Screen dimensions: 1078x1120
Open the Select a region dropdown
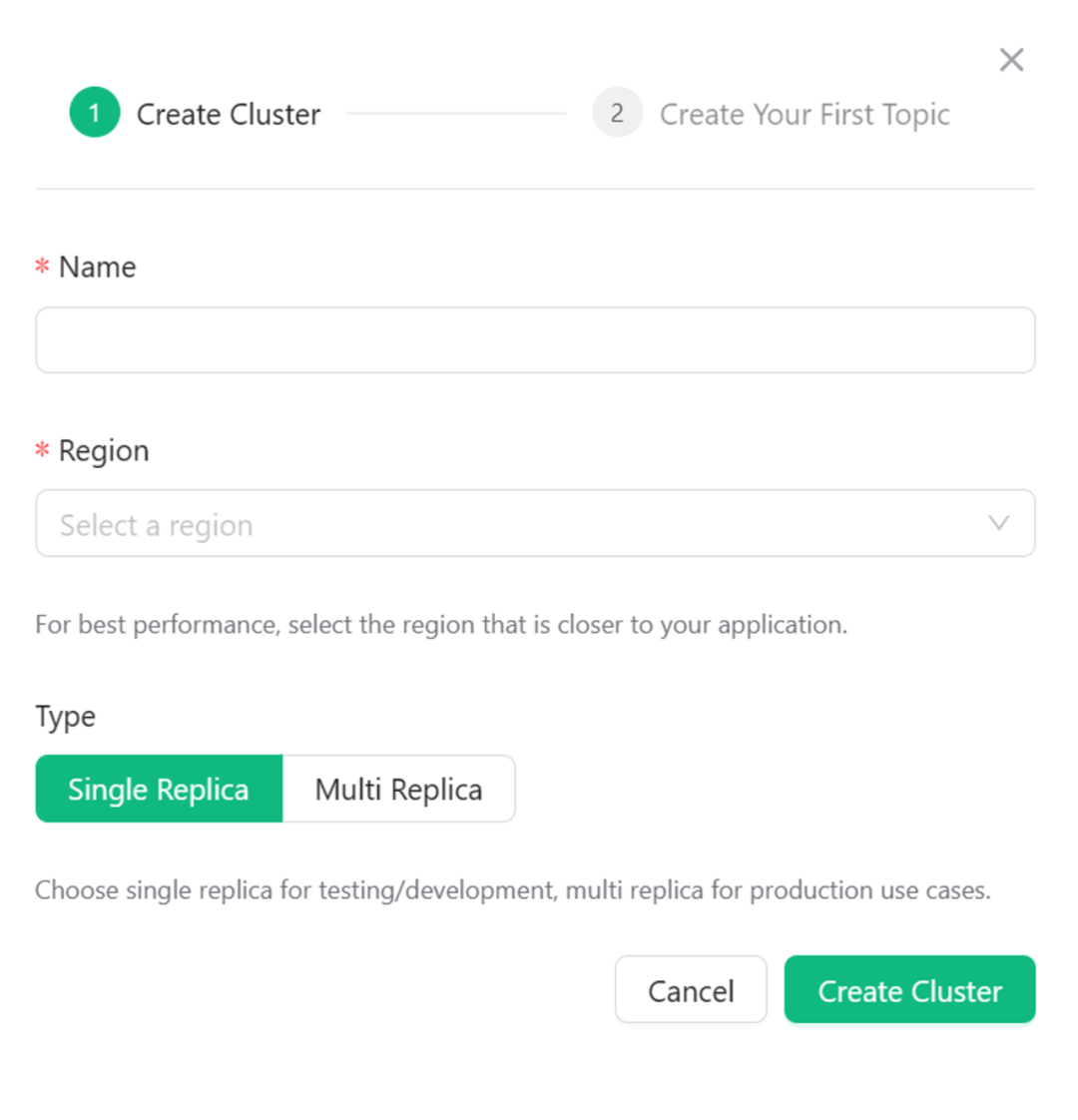[x=519, y=524]
